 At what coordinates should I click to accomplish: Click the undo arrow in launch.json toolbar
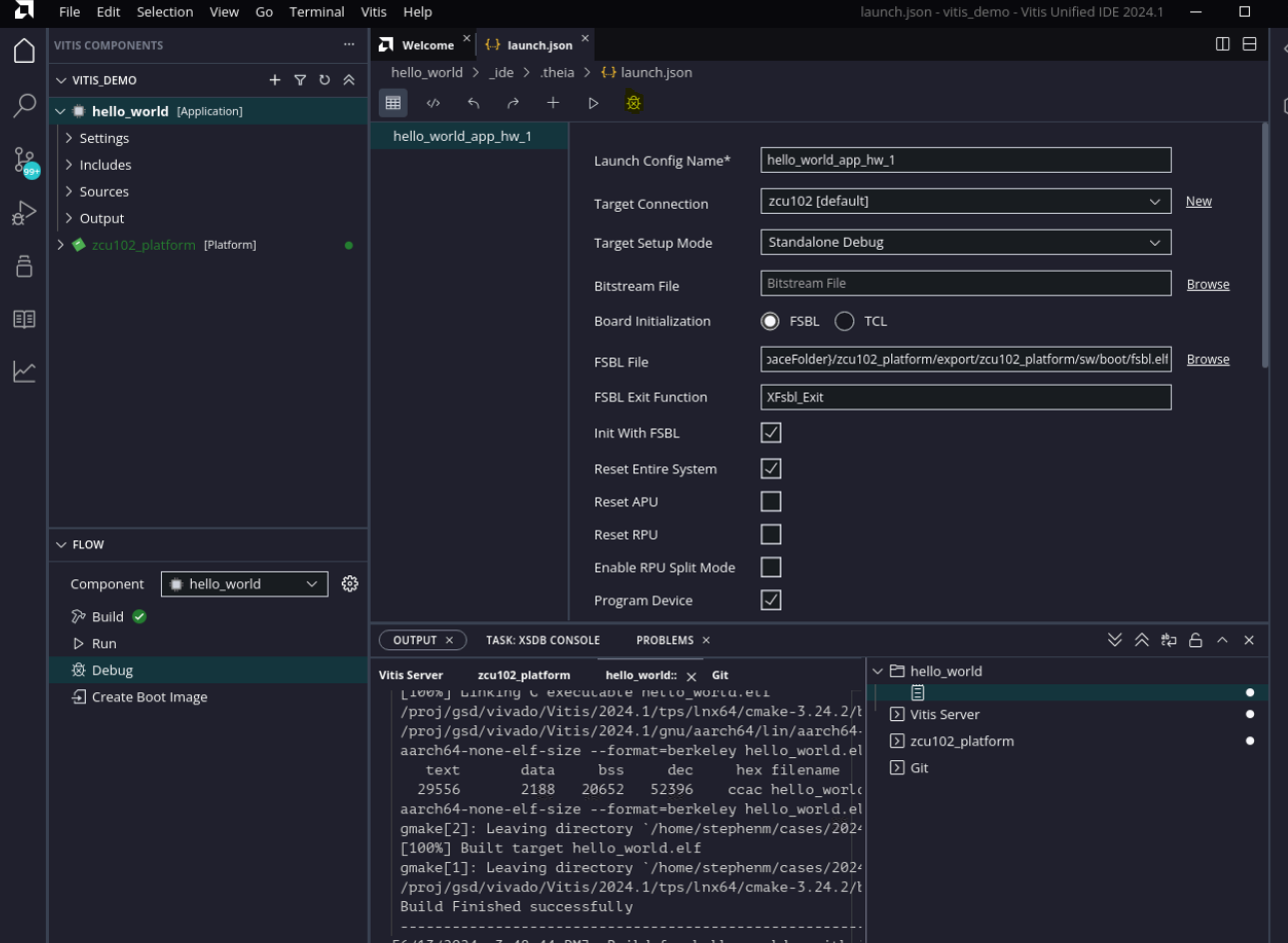coord(474,103)
